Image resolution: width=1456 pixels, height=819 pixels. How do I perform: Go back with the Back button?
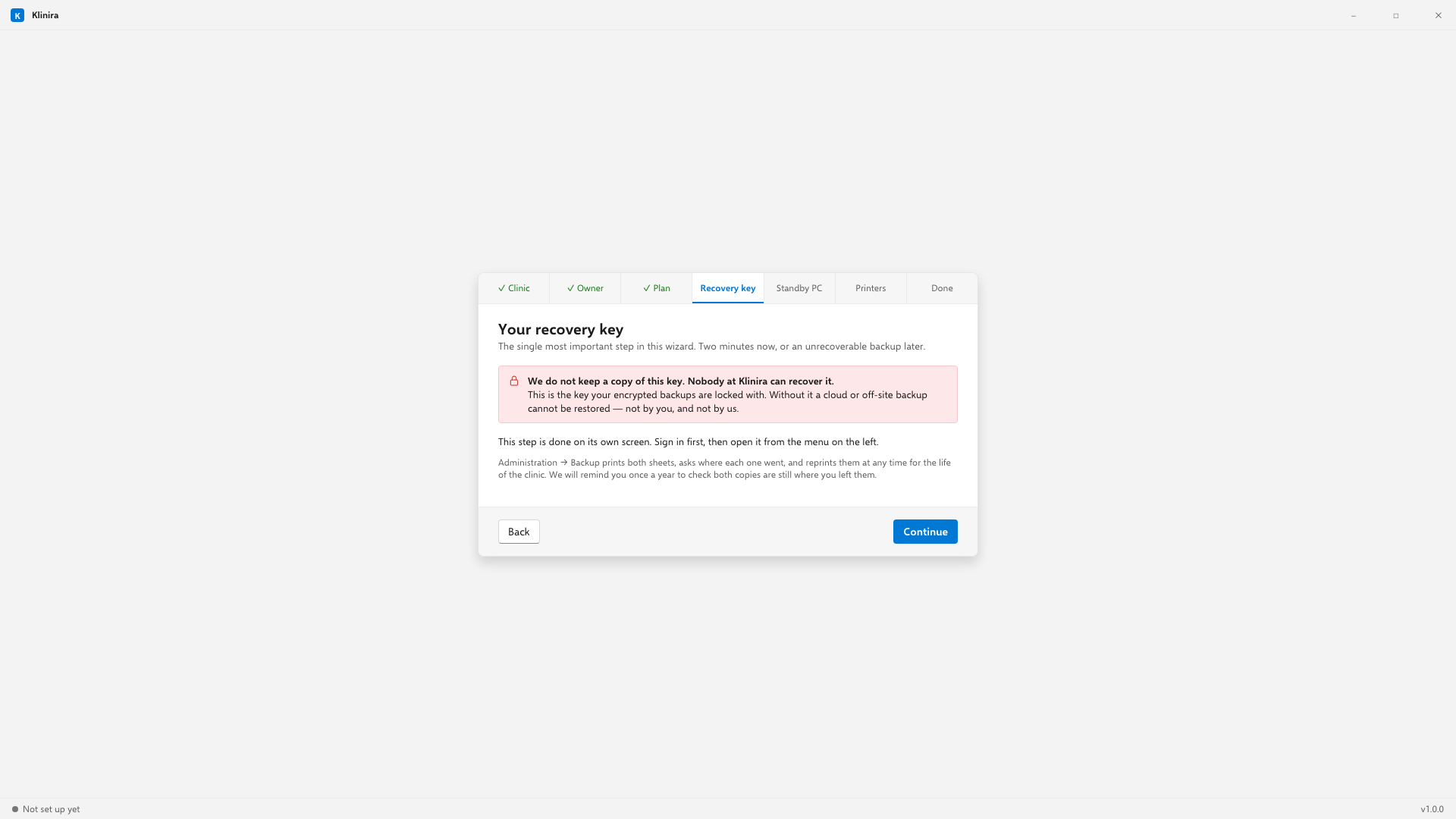[519, 532]
